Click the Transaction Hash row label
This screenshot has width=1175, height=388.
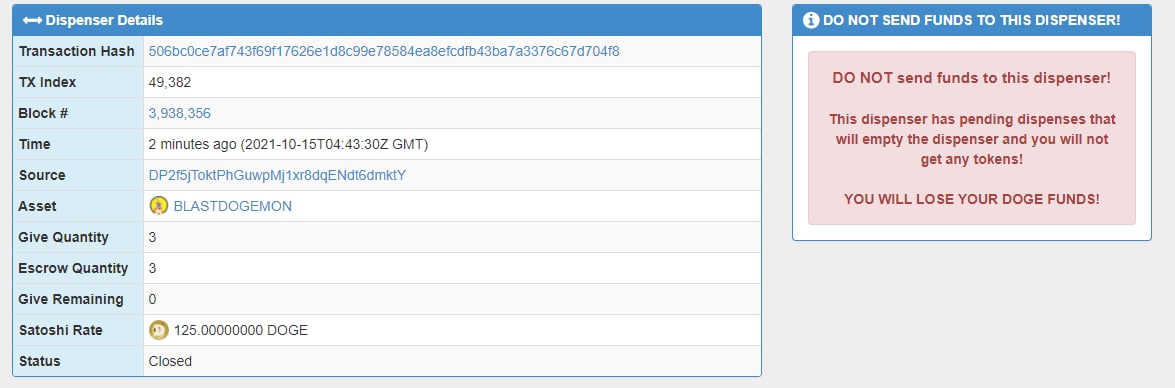click(x=76, y=52)
